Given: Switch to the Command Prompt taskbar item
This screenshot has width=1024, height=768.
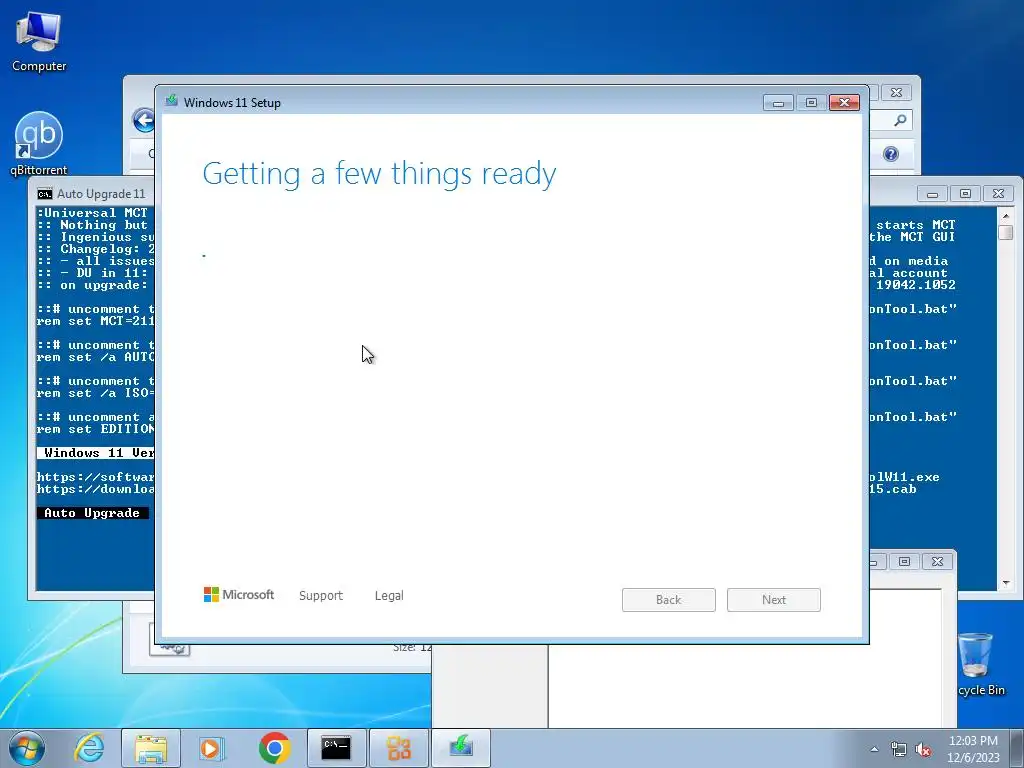Looking at the screenshot, I should click(336, 748).
